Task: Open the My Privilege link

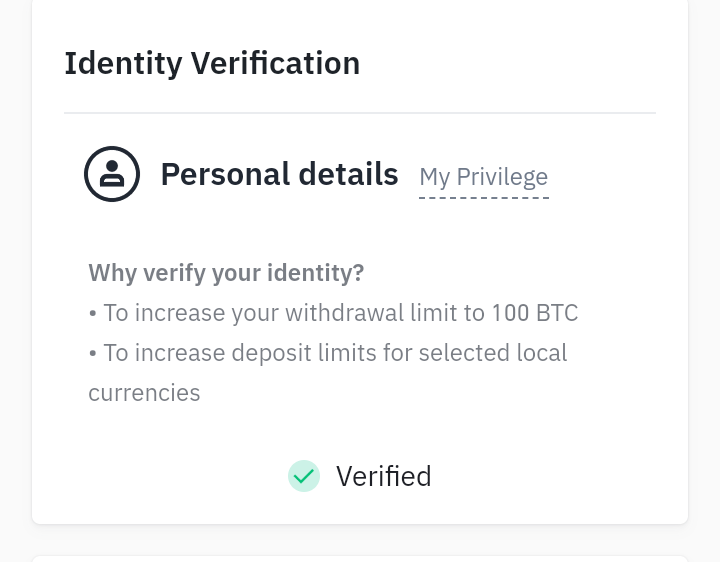Action: point(483,177)
